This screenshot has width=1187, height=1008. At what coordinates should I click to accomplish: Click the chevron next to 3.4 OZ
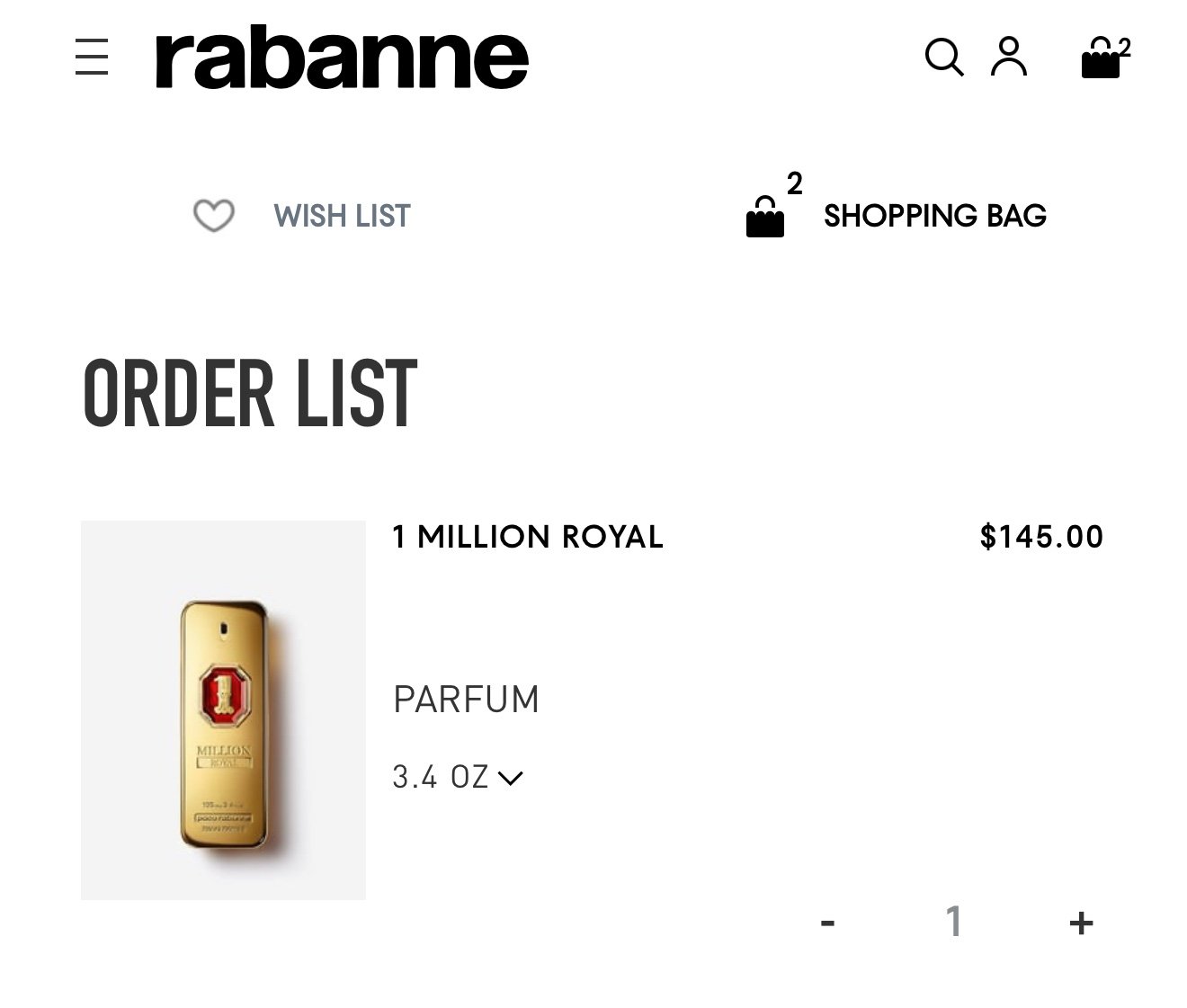click(510, 778)
